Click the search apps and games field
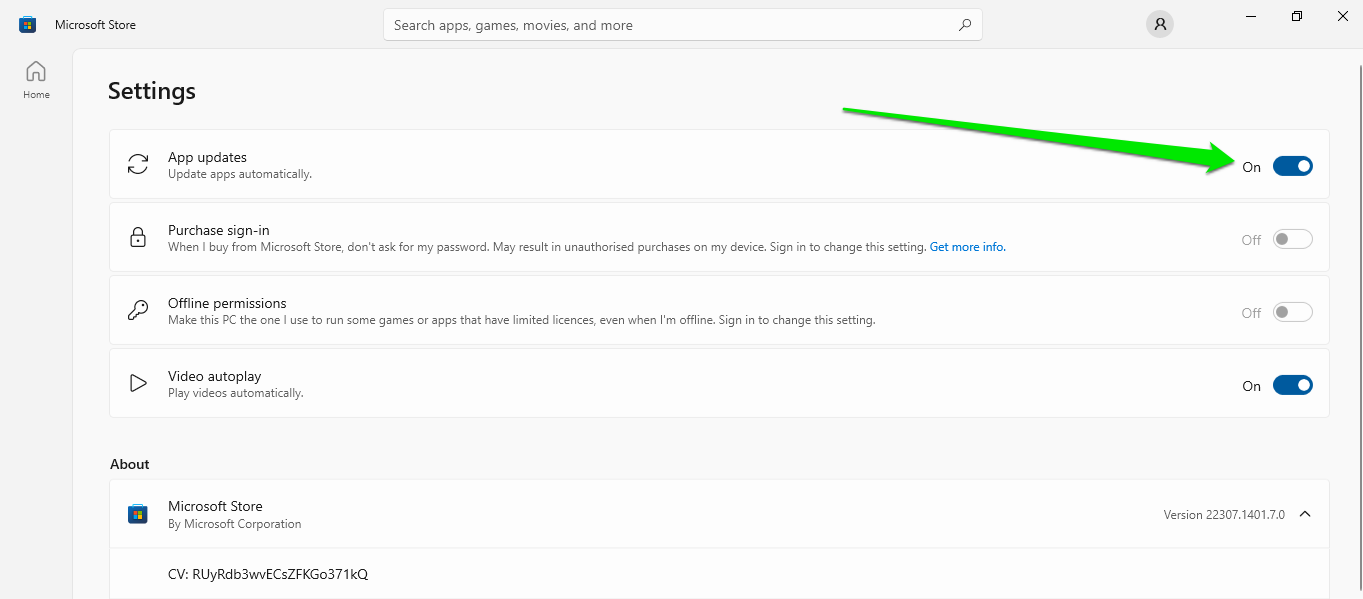This screenshot has width=1363, height=599. (670, 25)
